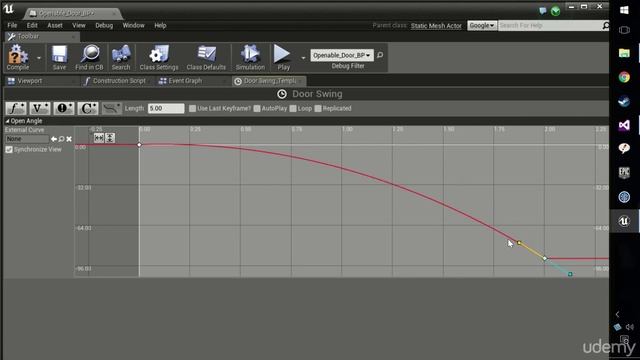Image resolution: width=640 pixels, height=360 pixels.
Task: Open Chrome from Windows taskbar
Action: (x=624, y=77)
